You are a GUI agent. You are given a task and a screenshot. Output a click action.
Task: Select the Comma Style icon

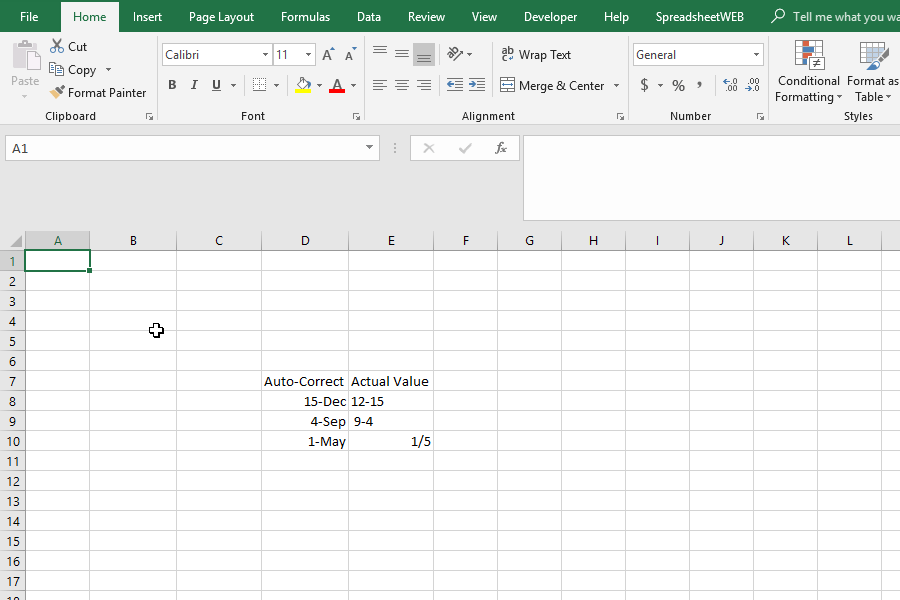[x=700, y=86]
